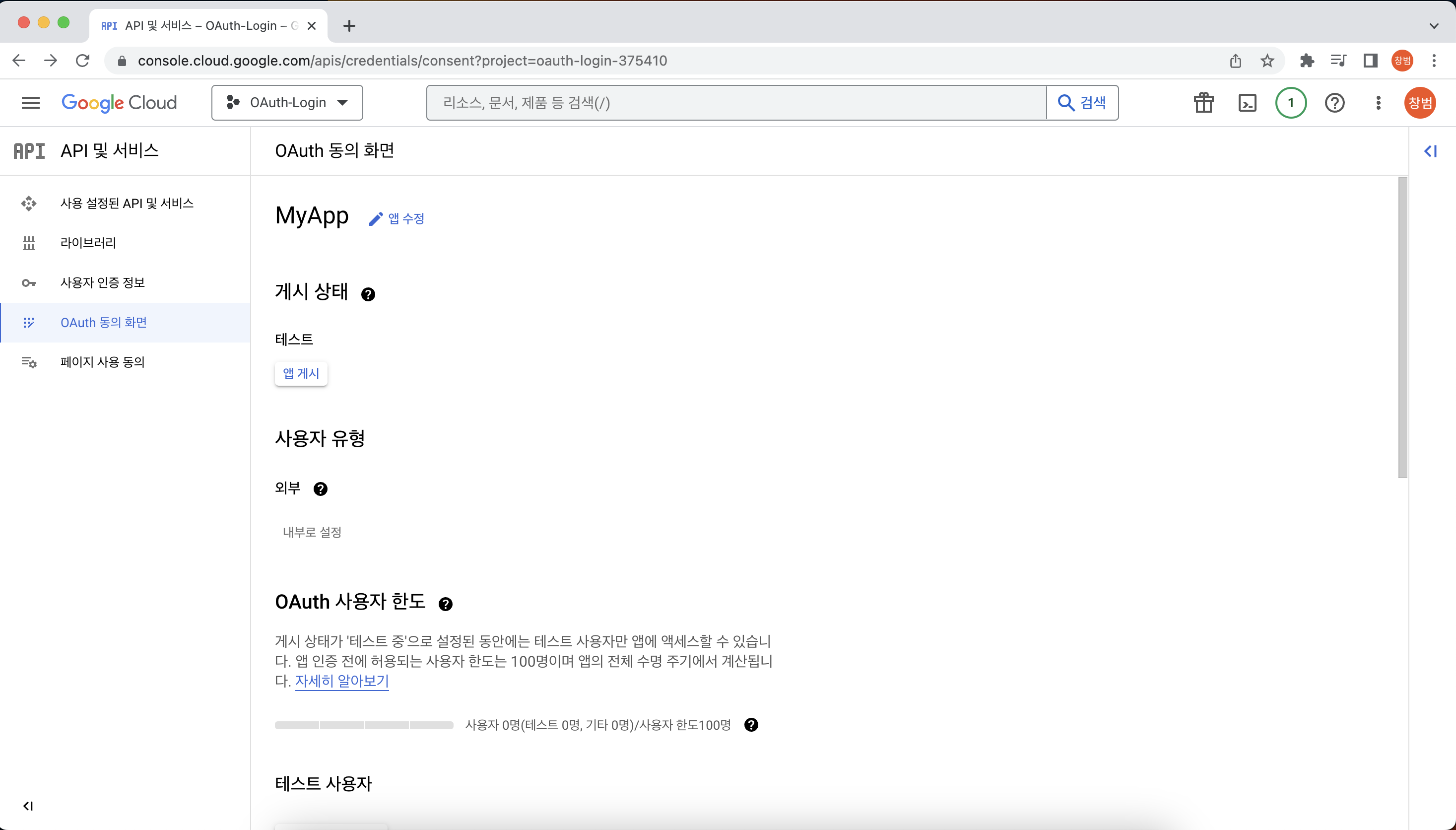This screenshot has width=1456, height=830.
Task: Click the gift free trial icon
Action: pyautogui.click(x=1203, y=103)
